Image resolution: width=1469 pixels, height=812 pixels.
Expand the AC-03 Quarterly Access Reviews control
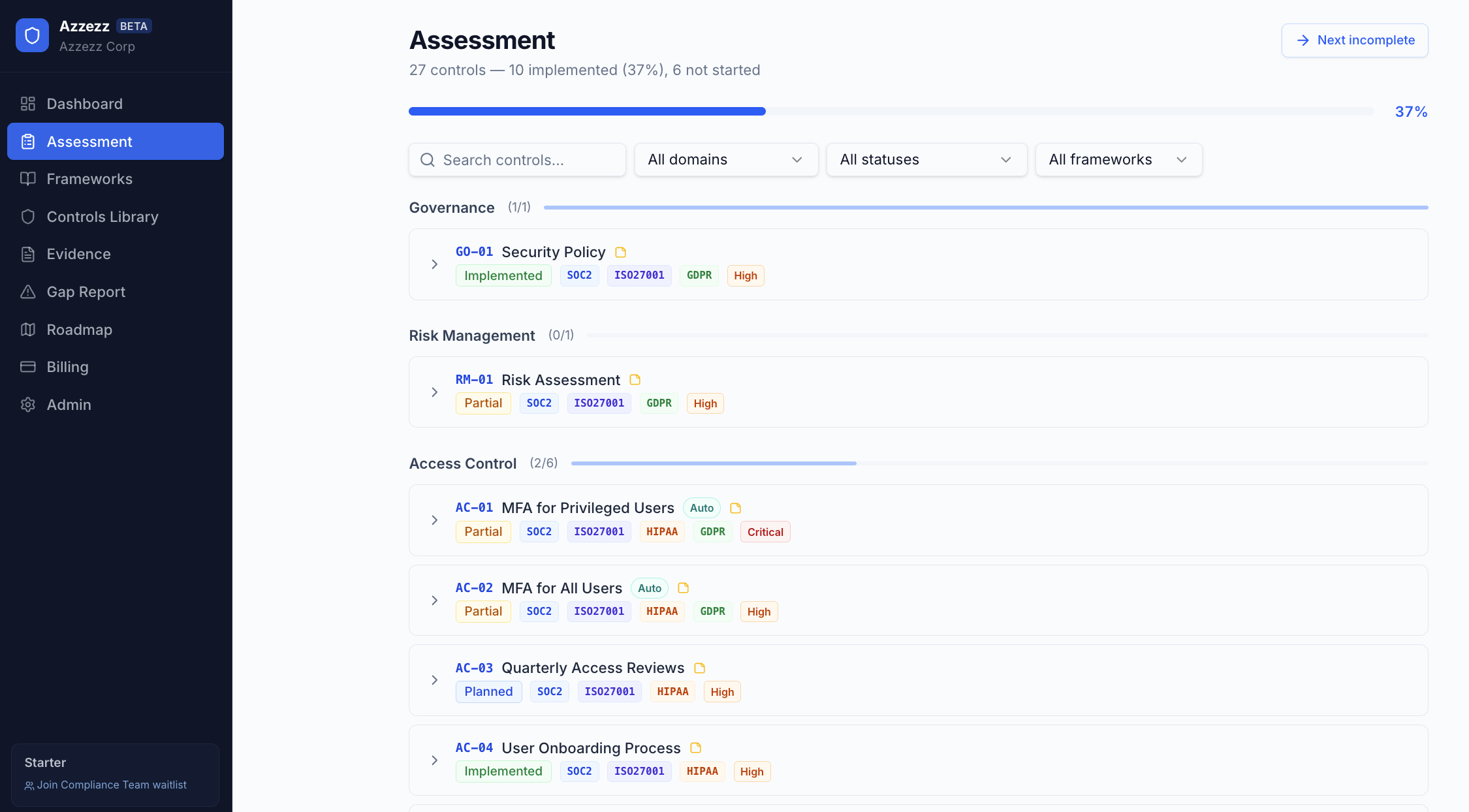click(x=435, y=680)
